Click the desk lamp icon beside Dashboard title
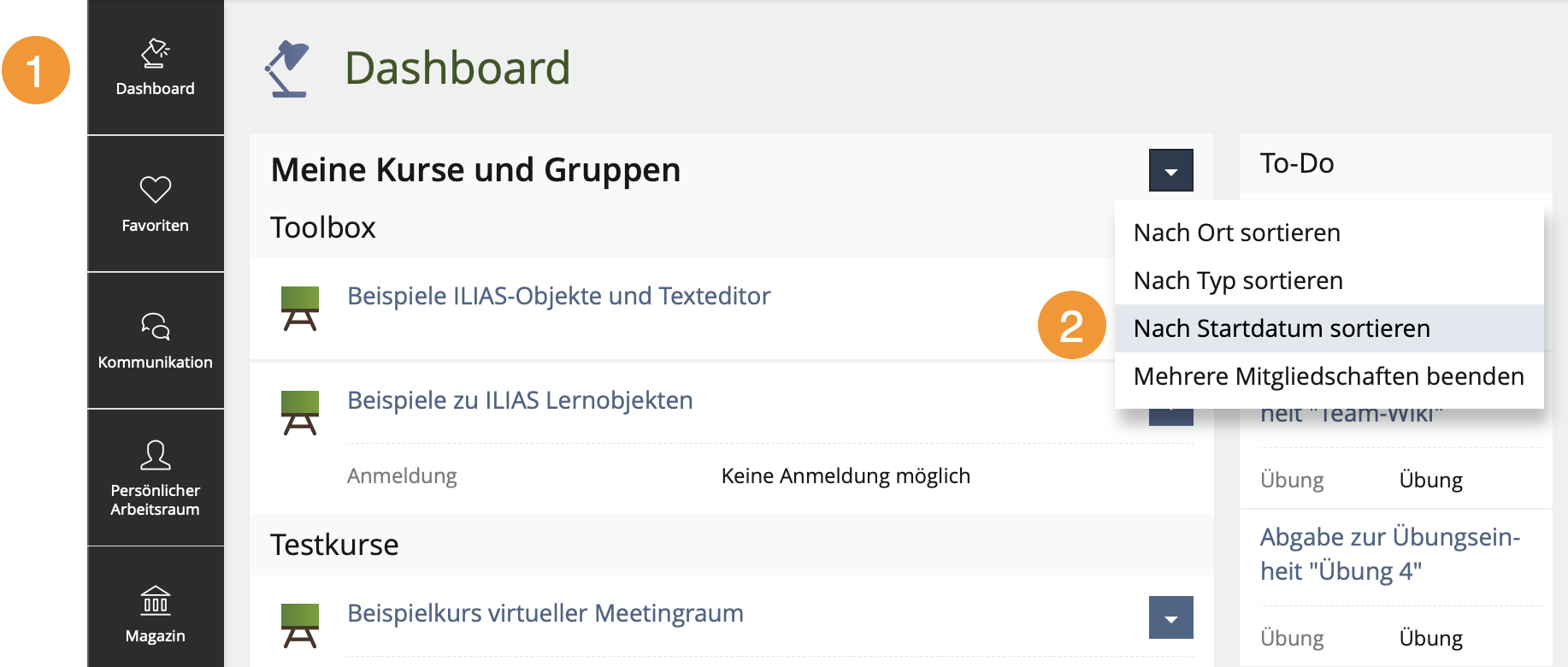 click(x=286, y=68)
